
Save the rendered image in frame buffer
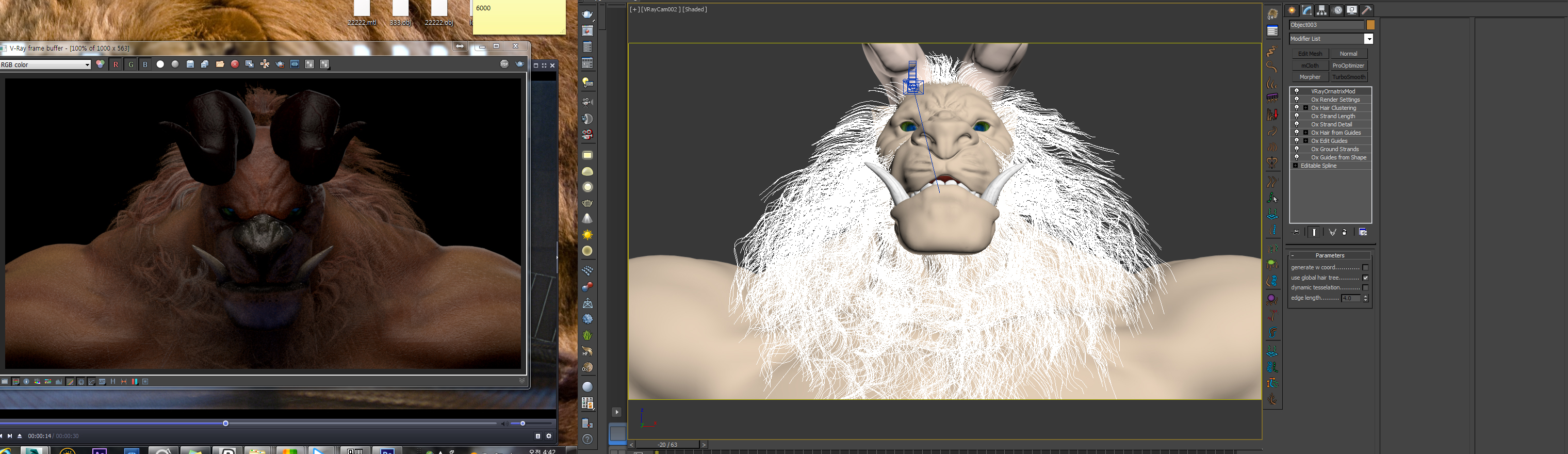(190, 64)
